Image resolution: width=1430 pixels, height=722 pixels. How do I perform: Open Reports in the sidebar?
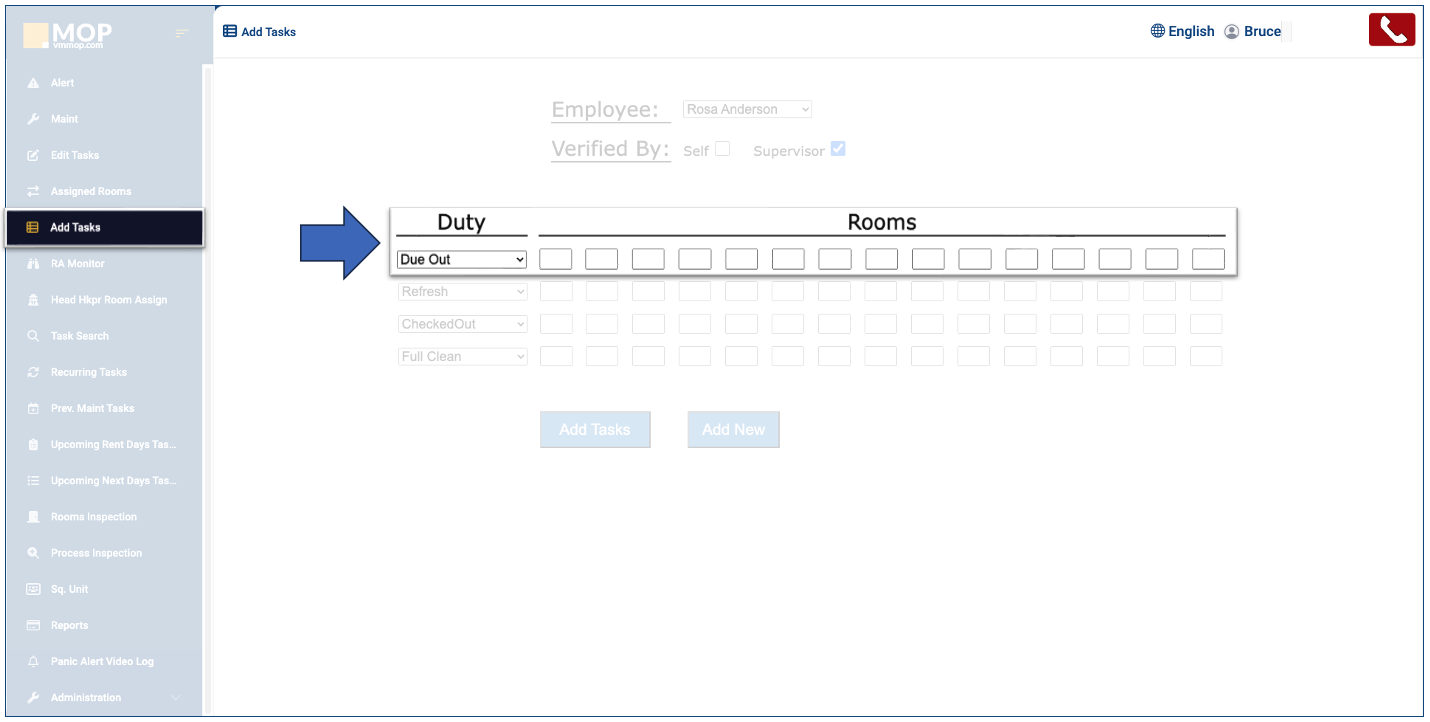pos(69,625)
